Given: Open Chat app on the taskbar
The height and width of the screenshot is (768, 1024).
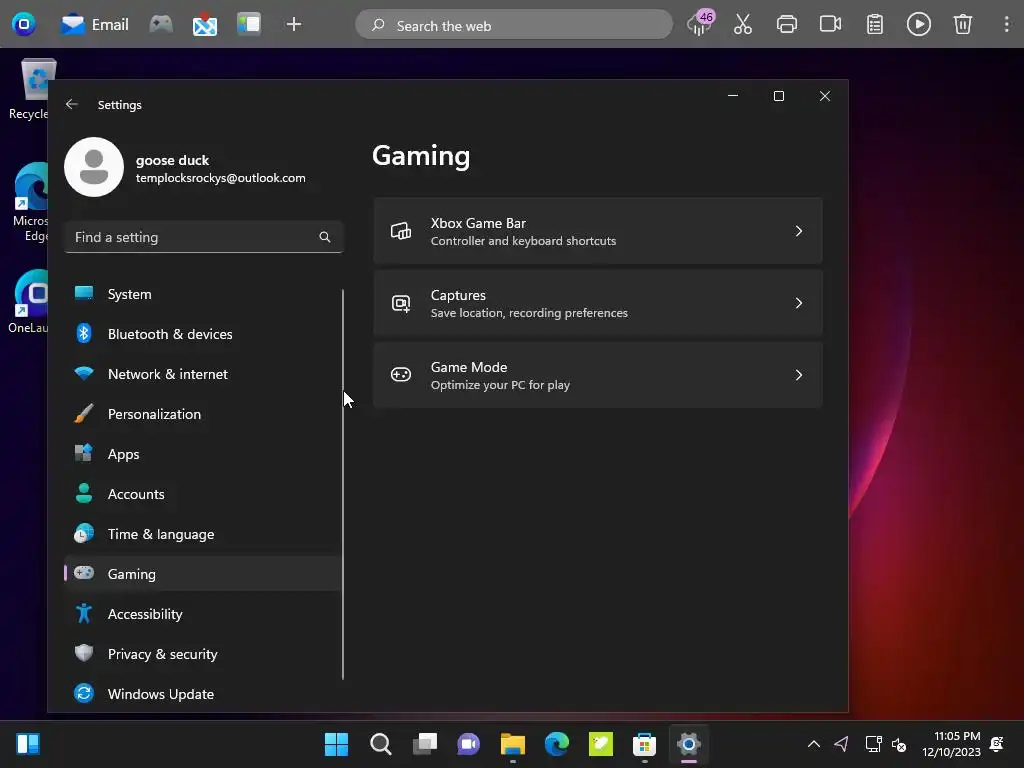Looking at the screenshot, I should click(x=469, y=744).
